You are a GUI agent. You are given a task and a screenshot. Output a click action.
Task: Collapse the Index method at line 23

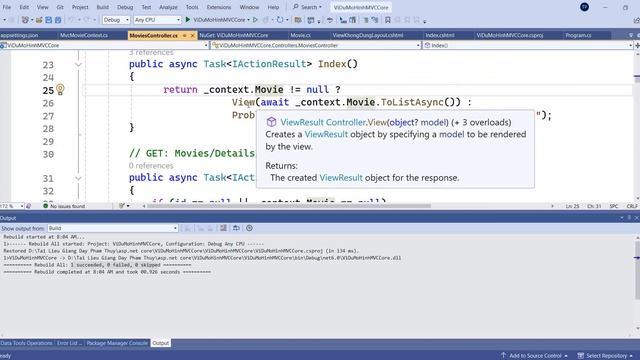tap(78, 64)
